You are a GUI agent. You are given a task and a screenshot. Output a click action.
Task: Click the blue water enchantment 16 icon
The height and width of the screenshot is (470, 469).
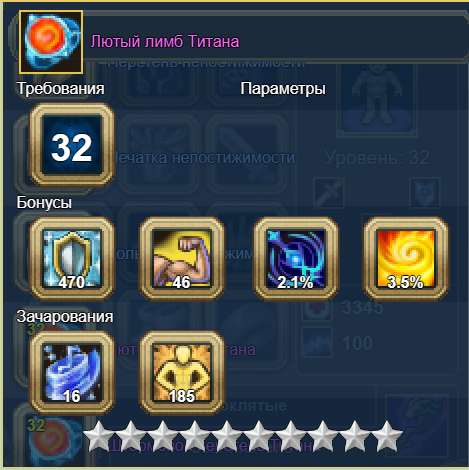coord(72,373)
